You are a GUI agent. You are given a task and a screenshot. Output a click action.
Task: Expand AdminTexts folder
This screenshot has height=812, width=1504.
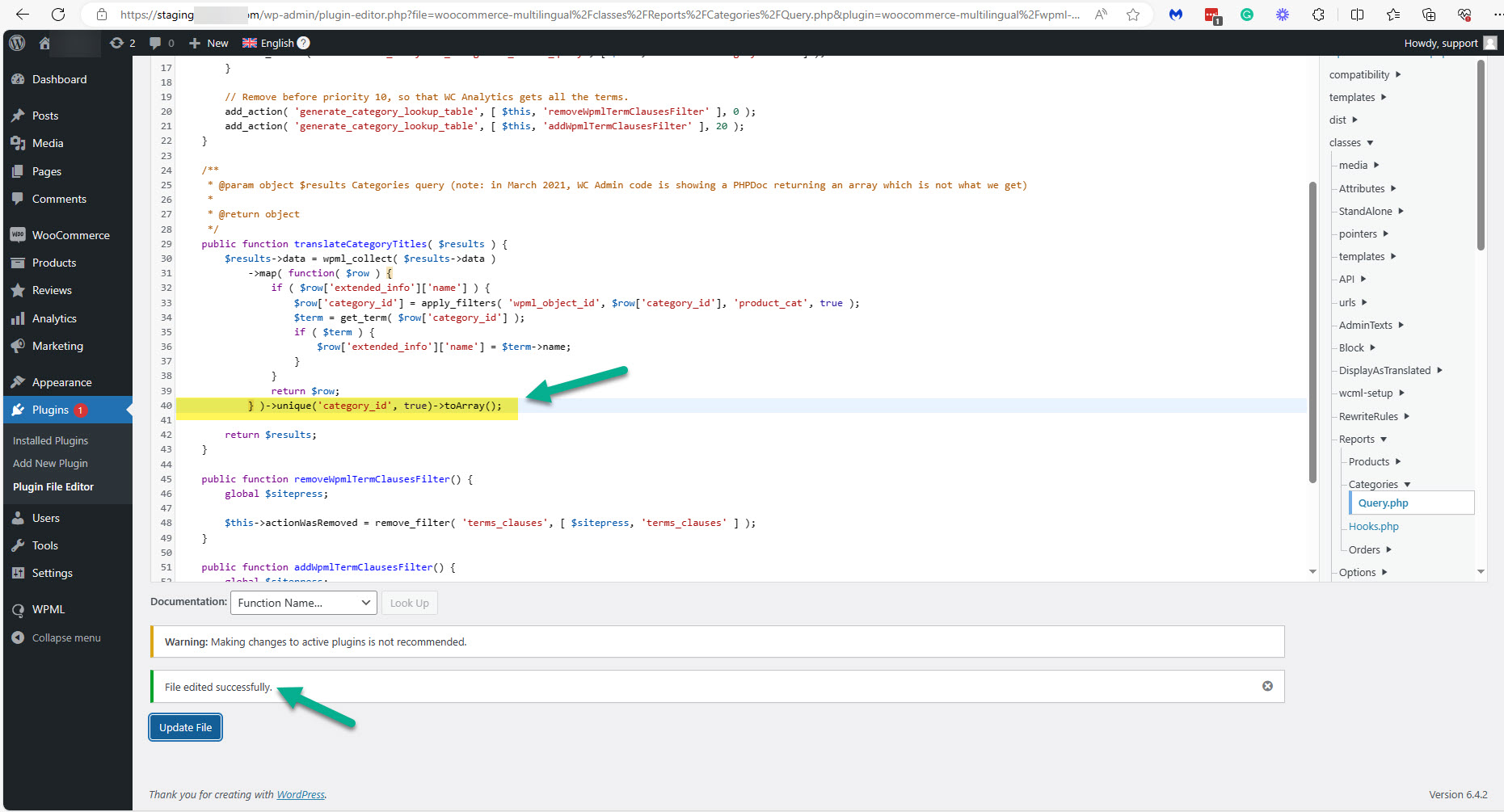1371,325
